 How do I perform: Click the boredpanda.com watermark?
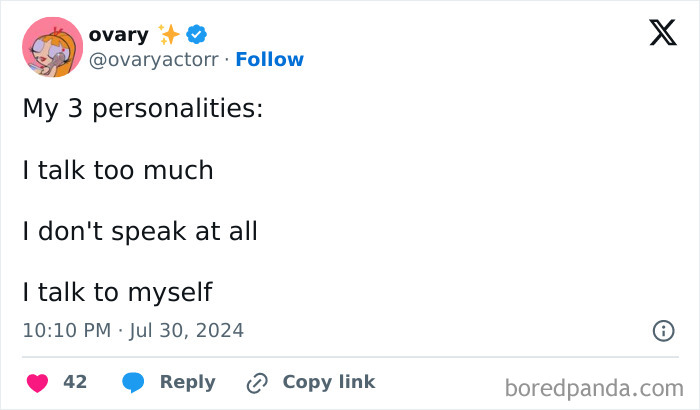coord(594,387)
